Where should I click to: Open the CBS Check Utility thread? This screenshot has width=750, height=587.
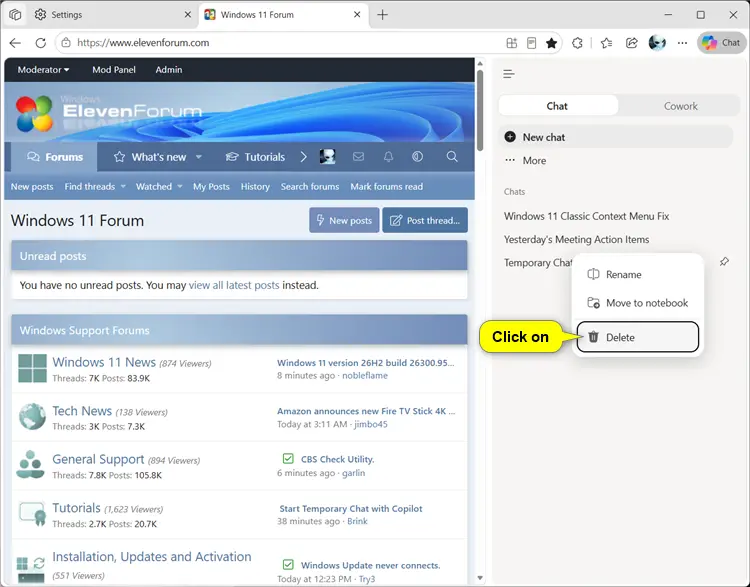click(337, 459)
